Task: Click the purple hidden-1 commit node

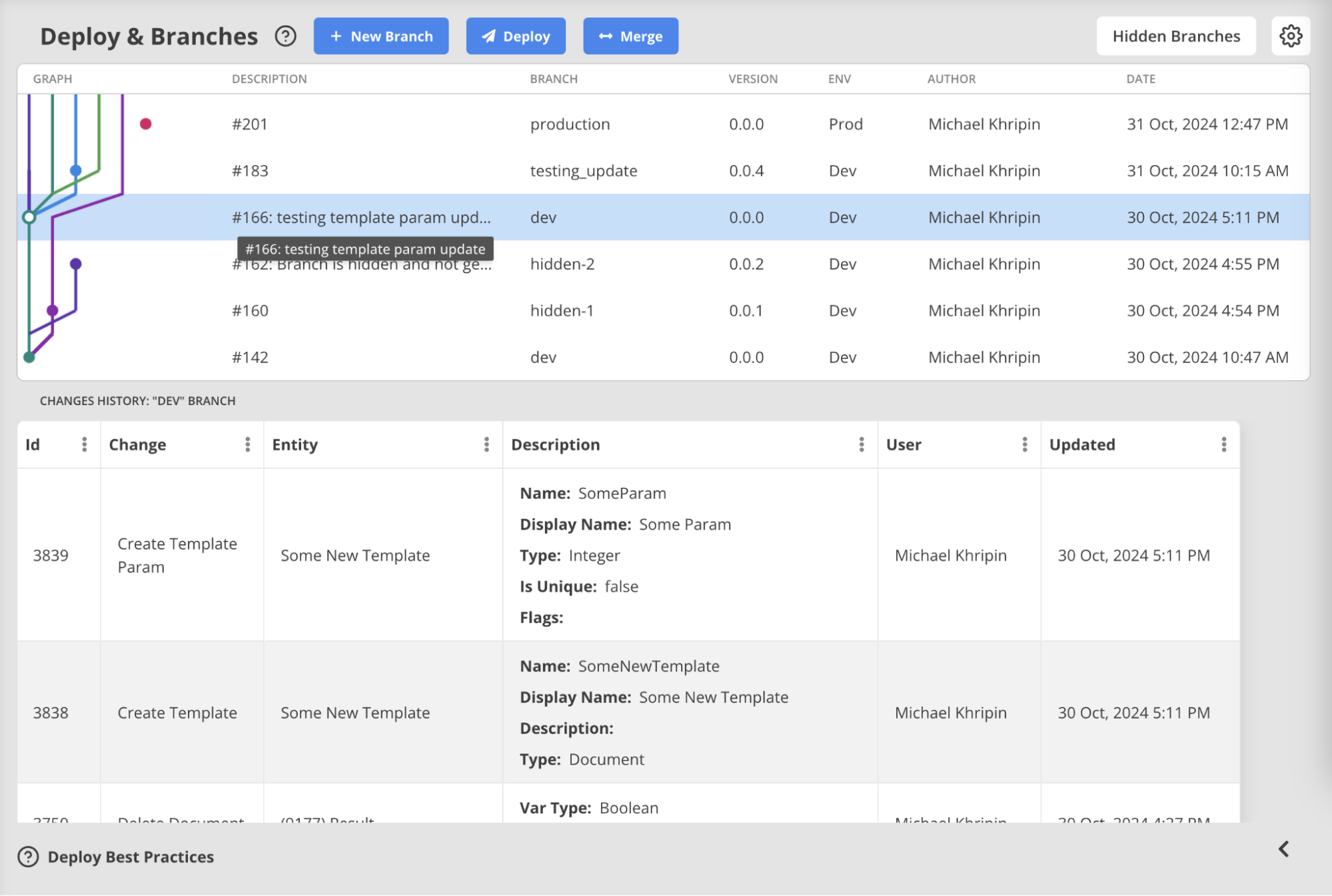Action: (x=53, y=310)
